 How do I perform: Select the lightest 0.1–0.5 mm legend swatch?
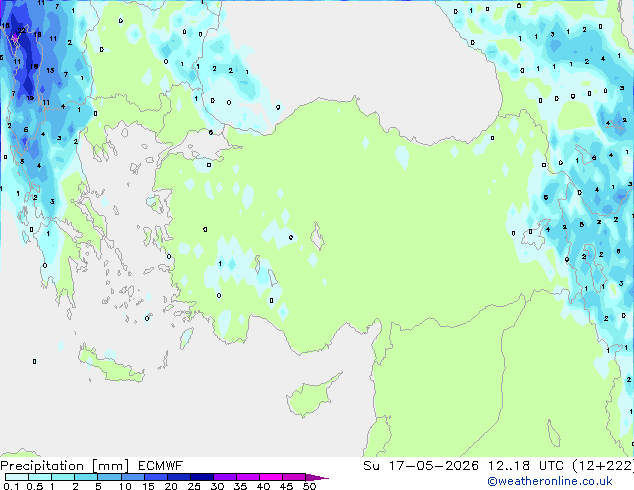[17, 477]
